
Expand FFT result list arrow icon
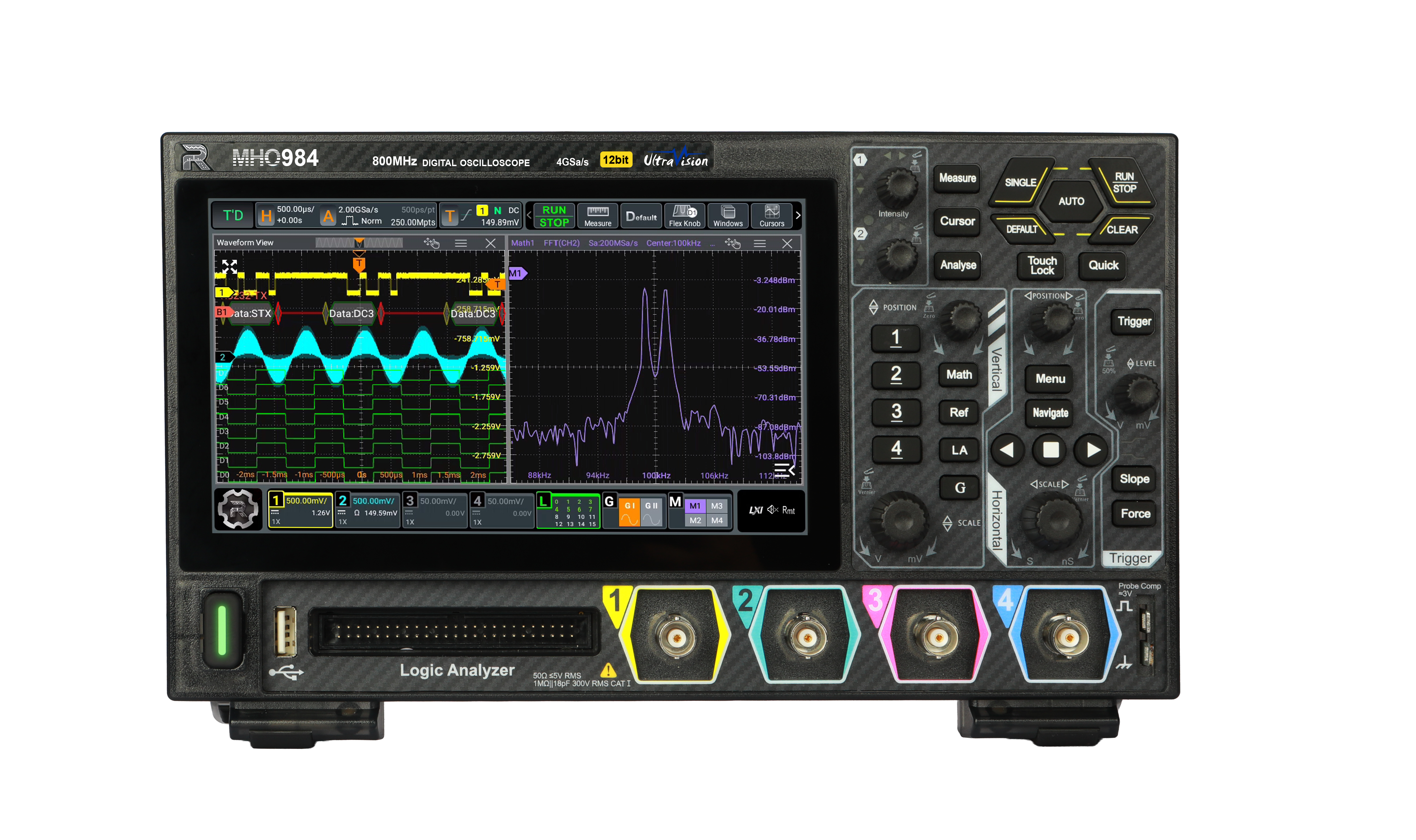click(784, 470)
